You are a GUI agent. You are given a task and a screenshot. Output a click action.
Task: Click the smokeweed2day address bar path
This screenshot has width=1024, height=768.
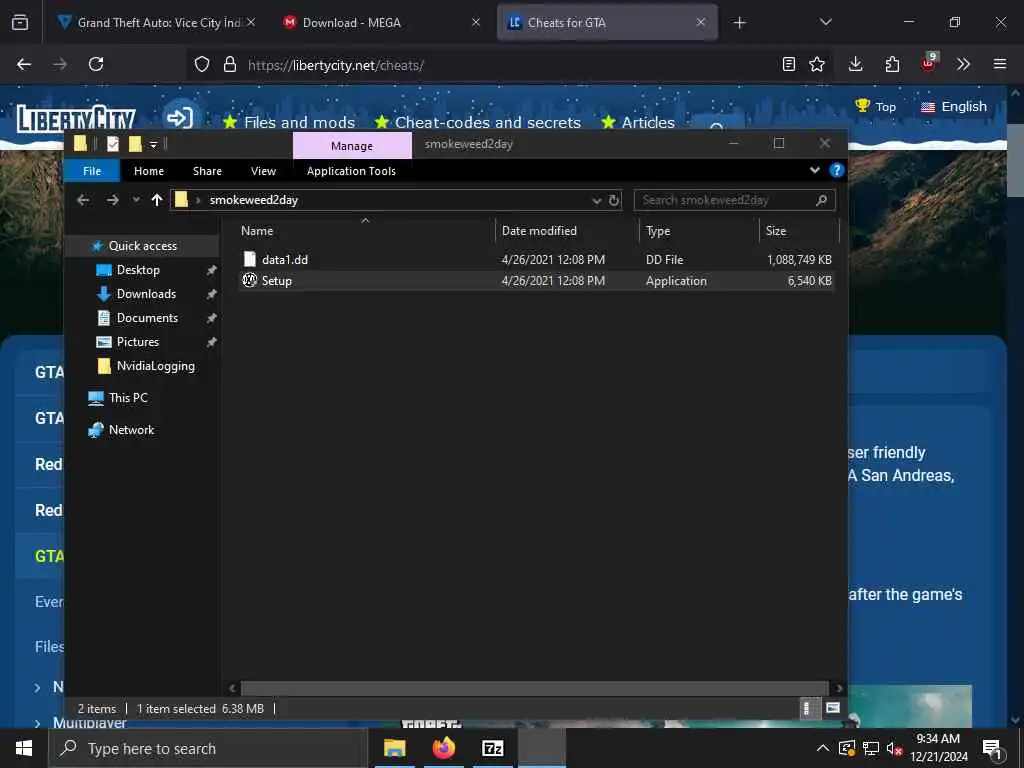point(253,200)
